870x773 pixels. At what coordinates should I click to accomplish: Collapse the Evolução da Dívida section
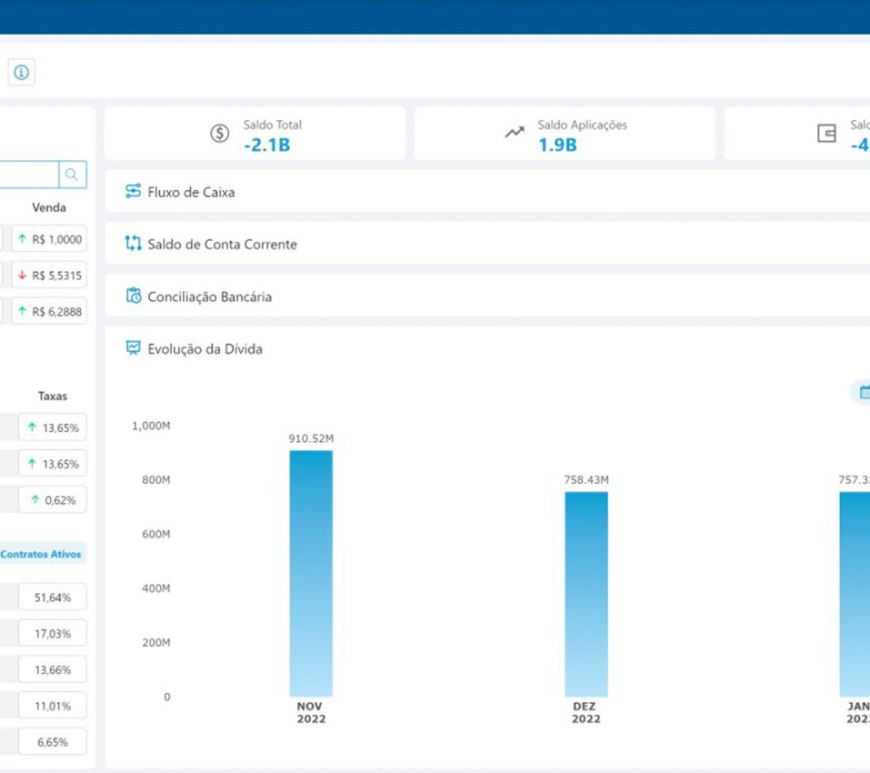(x=205, y=349)
